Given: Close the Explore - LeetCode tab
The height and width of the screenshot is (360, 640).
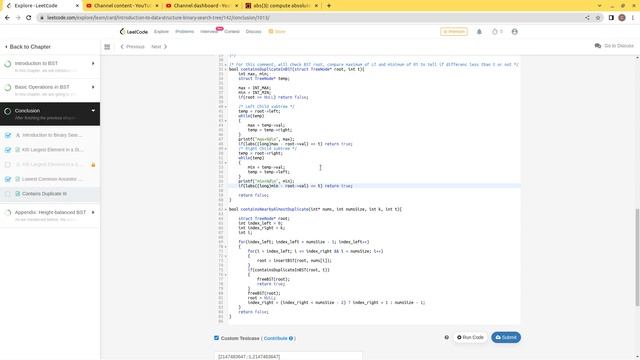Looking at the screenshot, I should (78, 6).
